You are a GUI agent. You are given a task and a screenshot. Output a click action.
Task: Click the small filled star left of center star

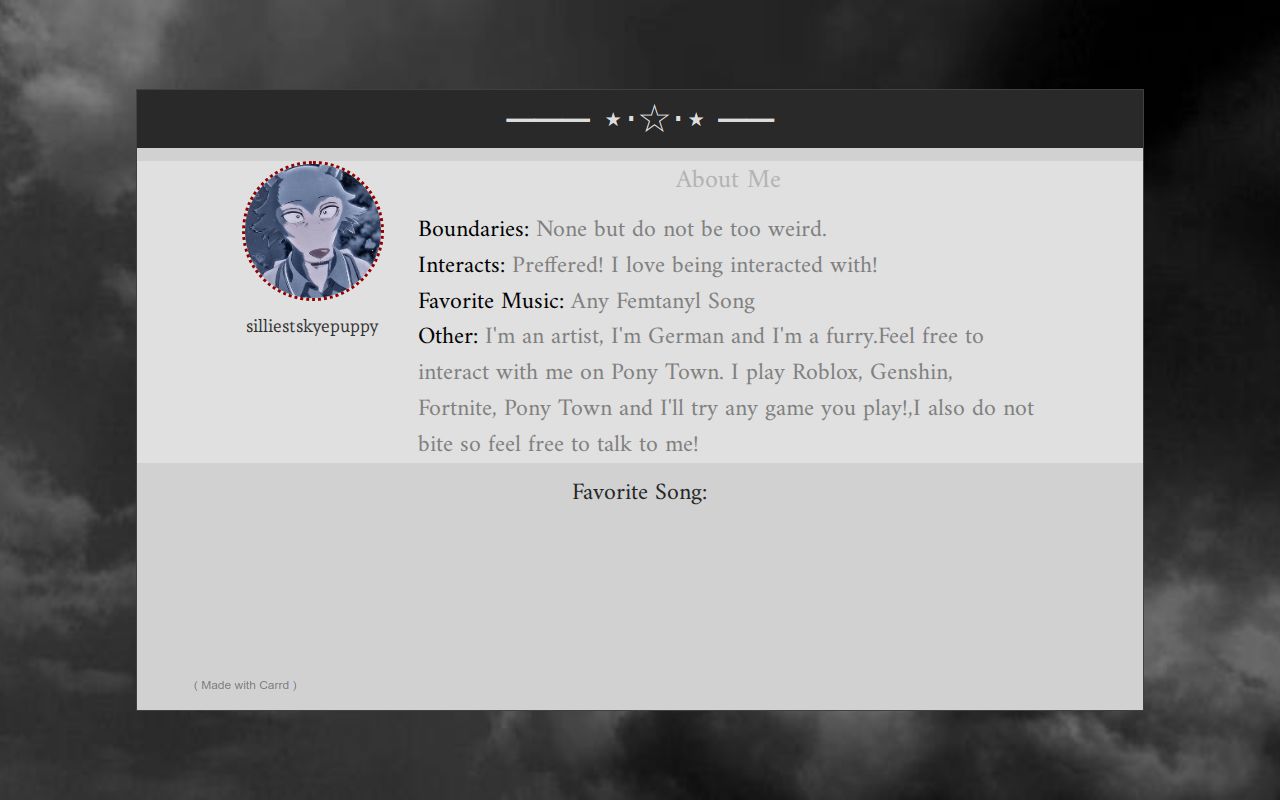point(613,120)
